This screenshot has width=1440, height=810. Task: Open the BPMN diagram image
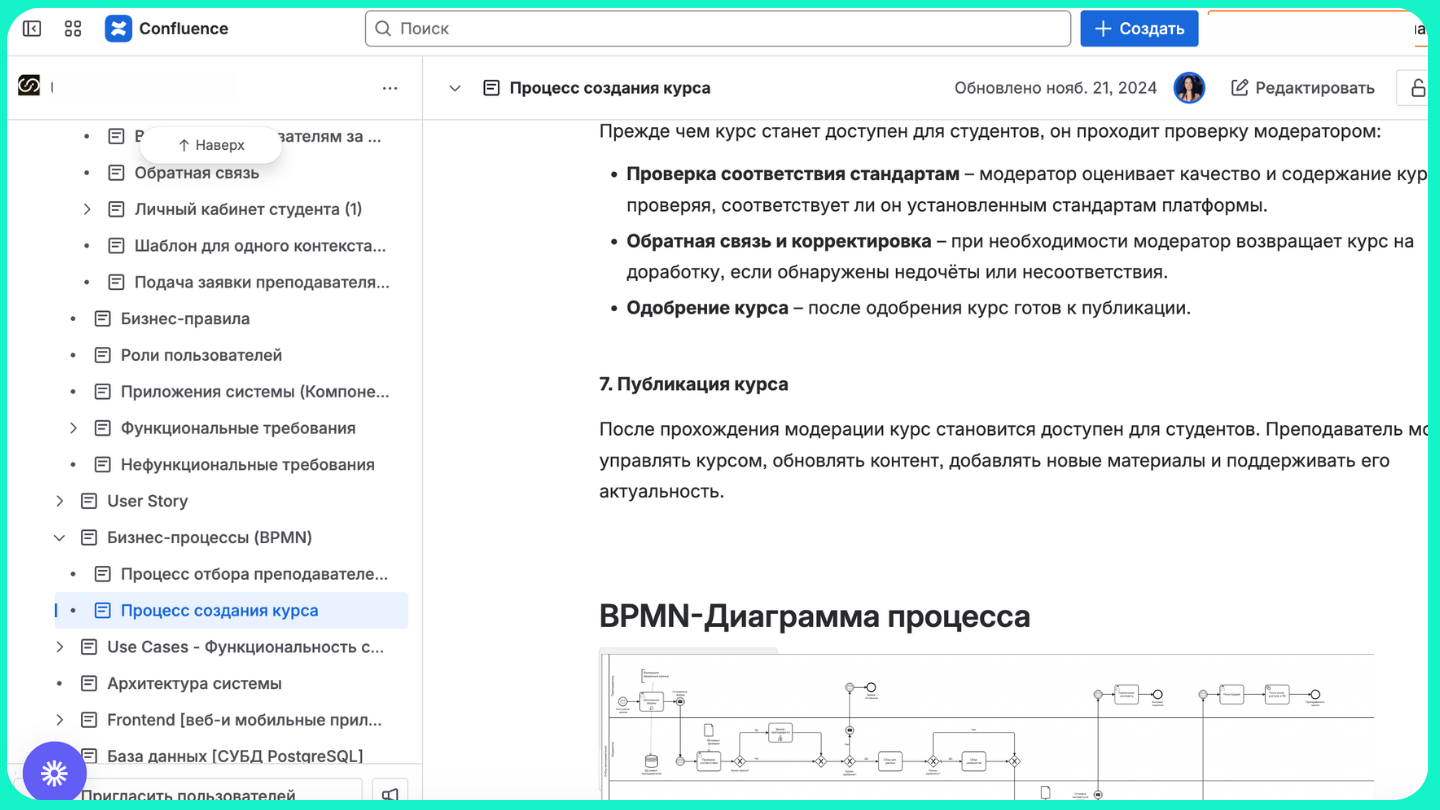coord(987,726)
